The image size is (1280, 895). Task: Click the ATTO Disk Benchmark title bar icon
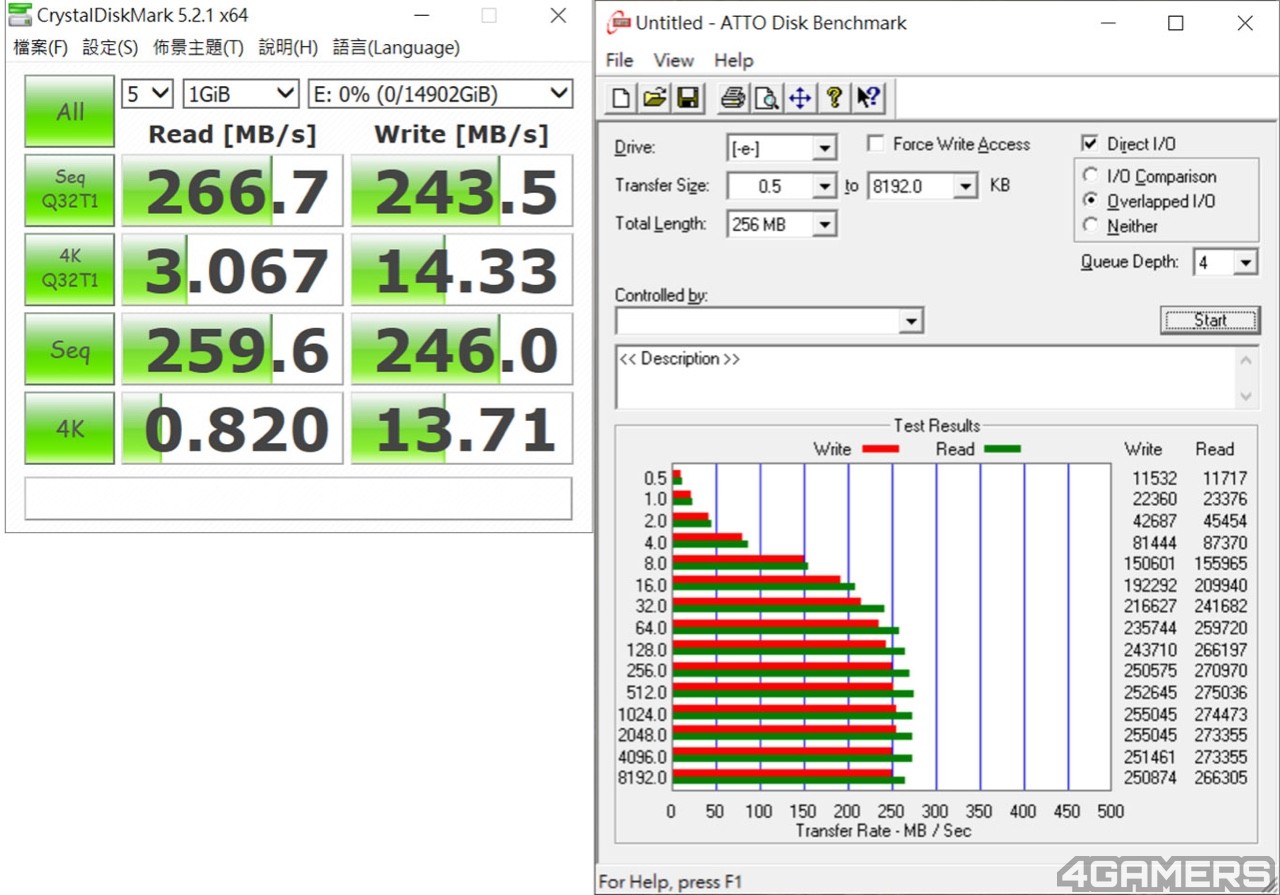coord(619,22)
